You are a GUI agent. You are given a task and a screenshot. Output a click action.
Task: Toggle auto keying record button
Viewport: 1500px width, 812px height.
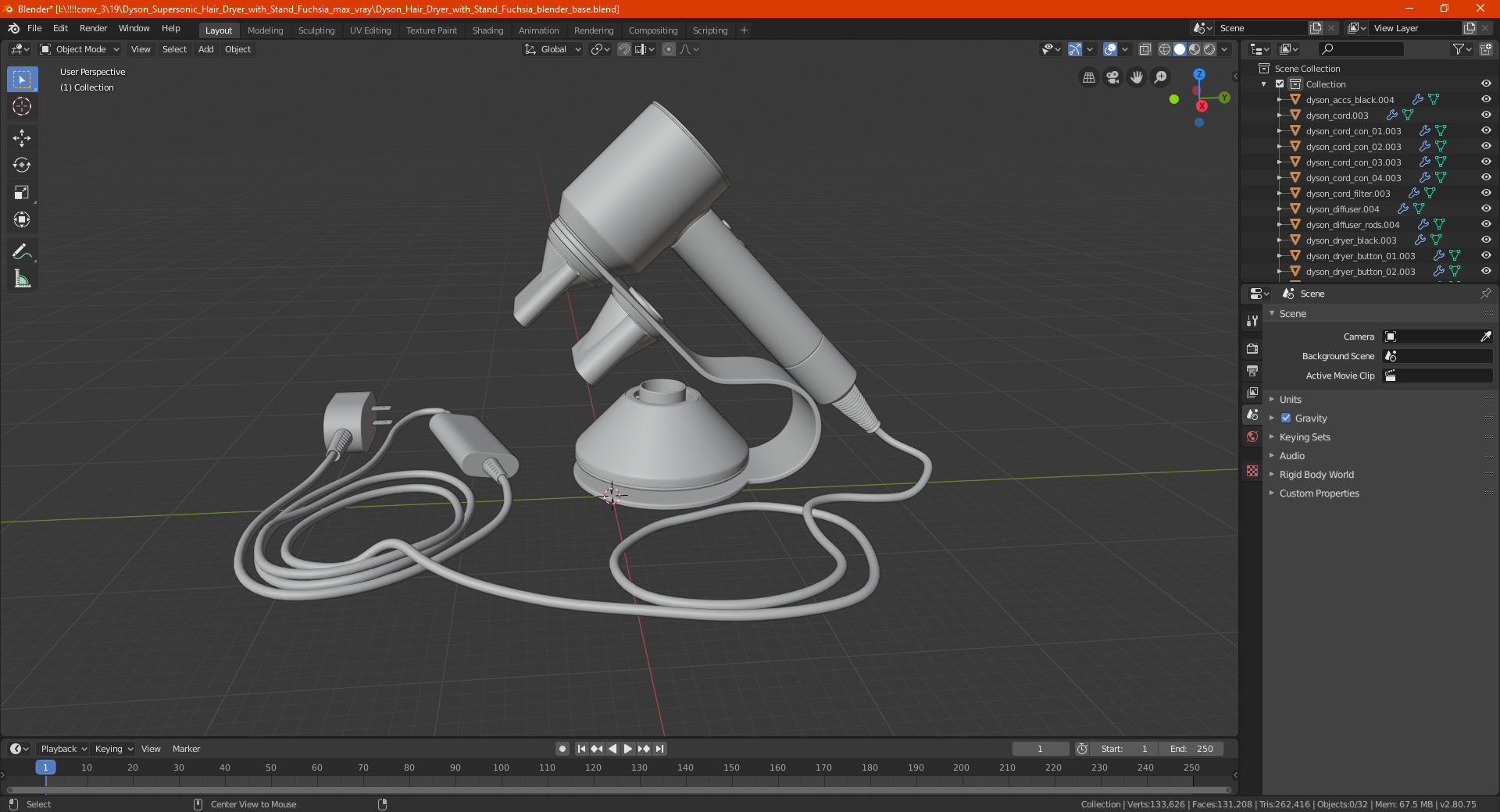click(562, 749)
